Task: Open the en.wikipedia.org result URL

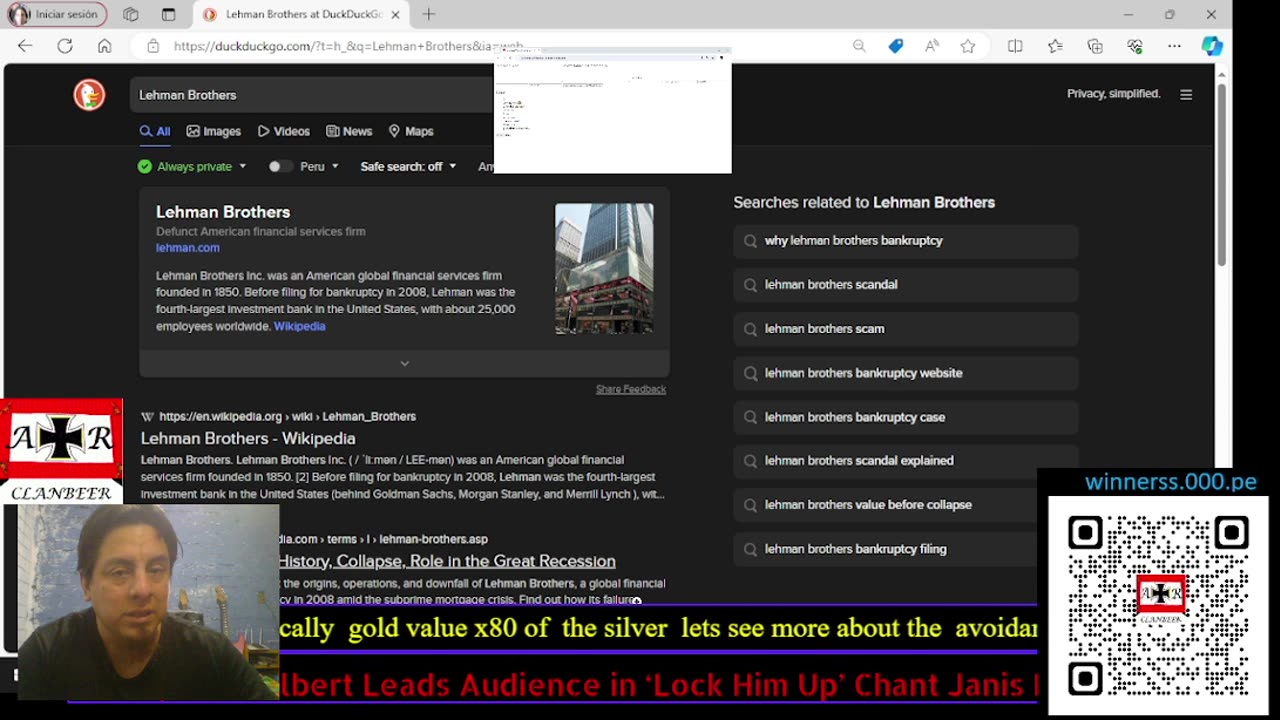Action: click(287, 416)
